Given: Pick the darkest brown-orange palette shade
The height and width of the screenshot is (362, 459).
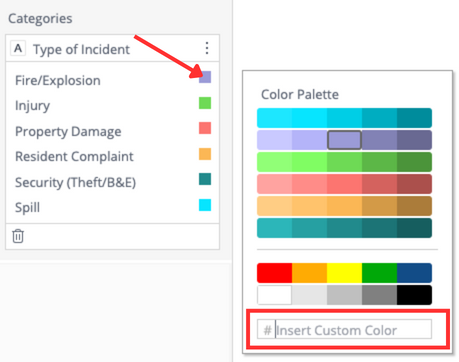Looking at the screenshot, I should pyautogui.click(x=414, y=206).
